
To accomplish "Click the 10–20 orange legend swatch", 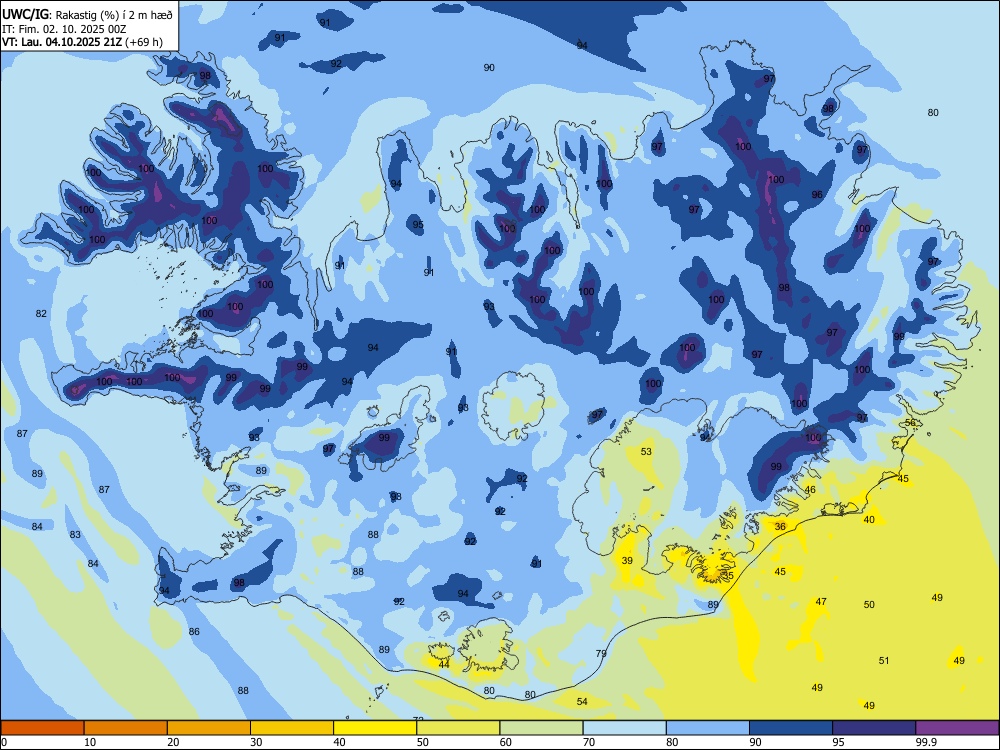I will coord(126,728).
